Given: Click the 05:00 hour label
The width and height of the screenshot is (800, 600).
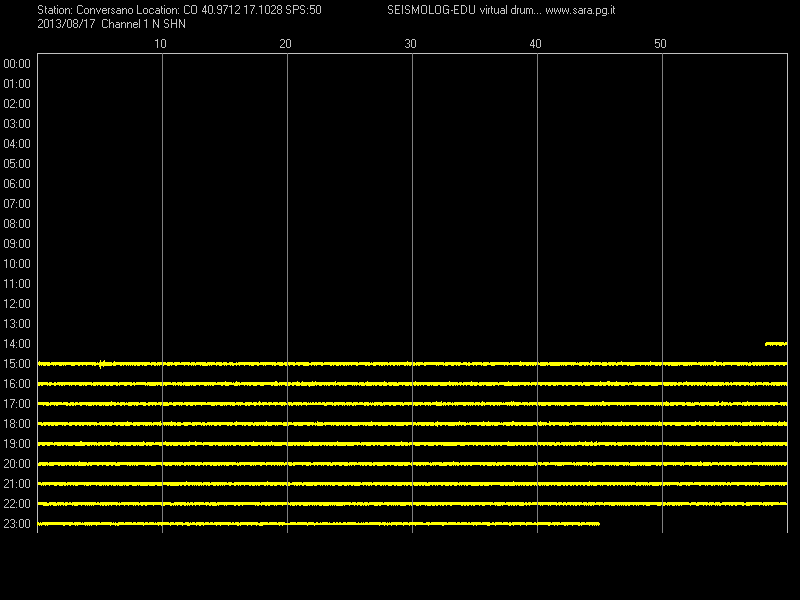Looking at the screenshot, I should click(17, 164).
